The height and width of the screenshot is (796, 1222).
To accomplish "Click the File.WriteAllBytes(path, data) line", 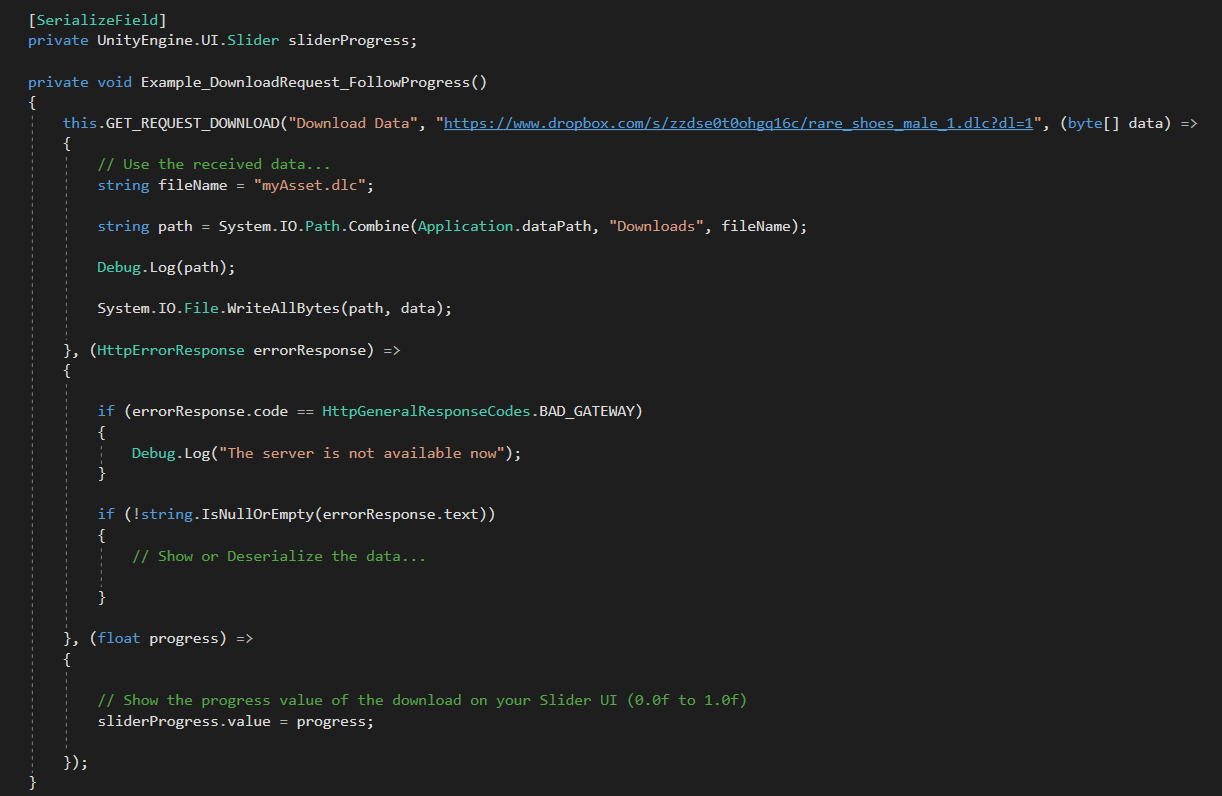I will click(275, 308).
